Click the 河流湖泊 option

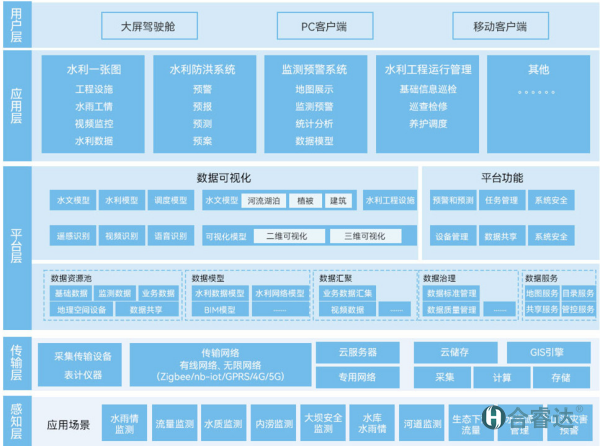click(x=266, y=201)
